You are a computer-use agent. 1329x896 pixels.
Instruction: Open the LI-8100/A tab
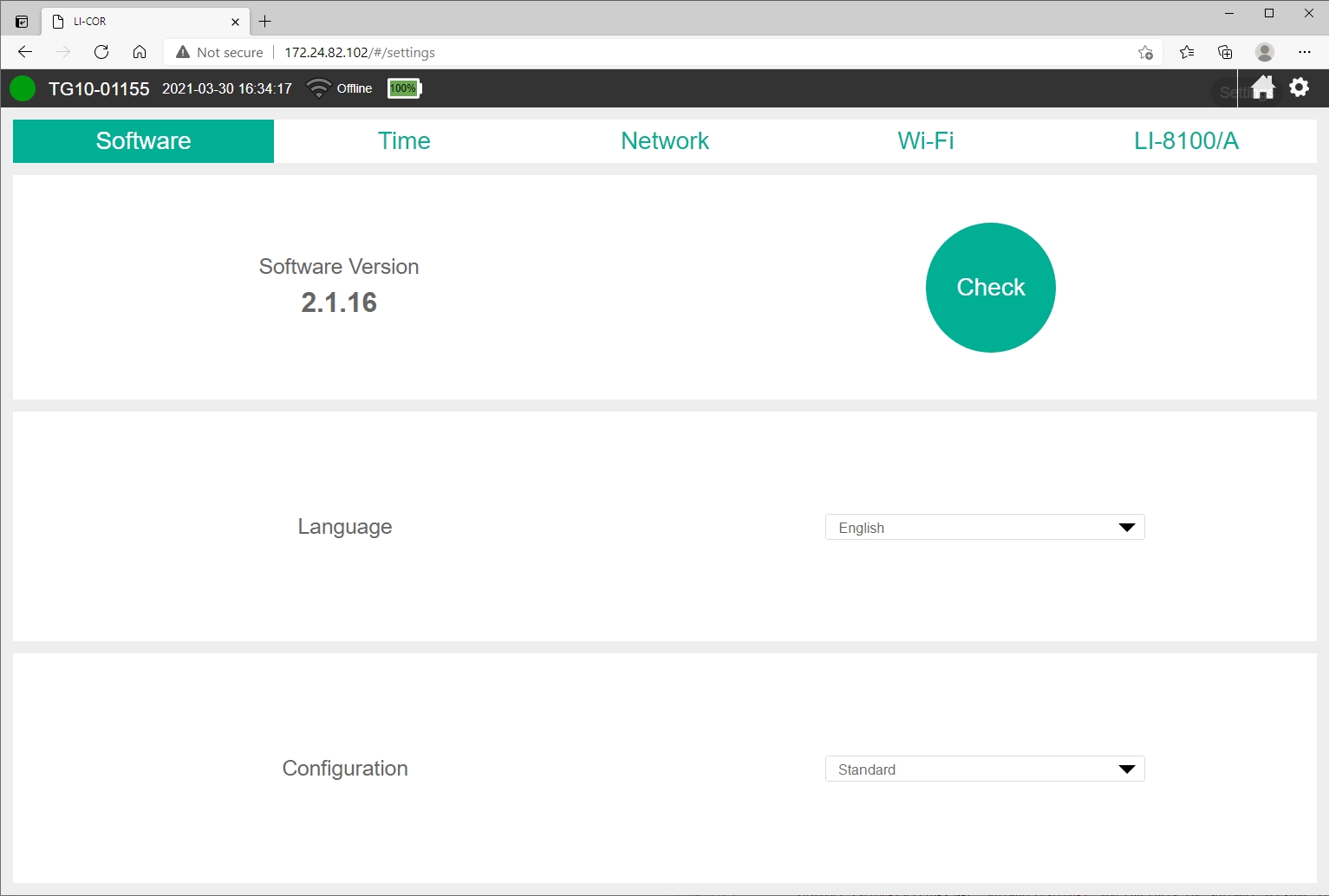click(x=1186, y=141)
